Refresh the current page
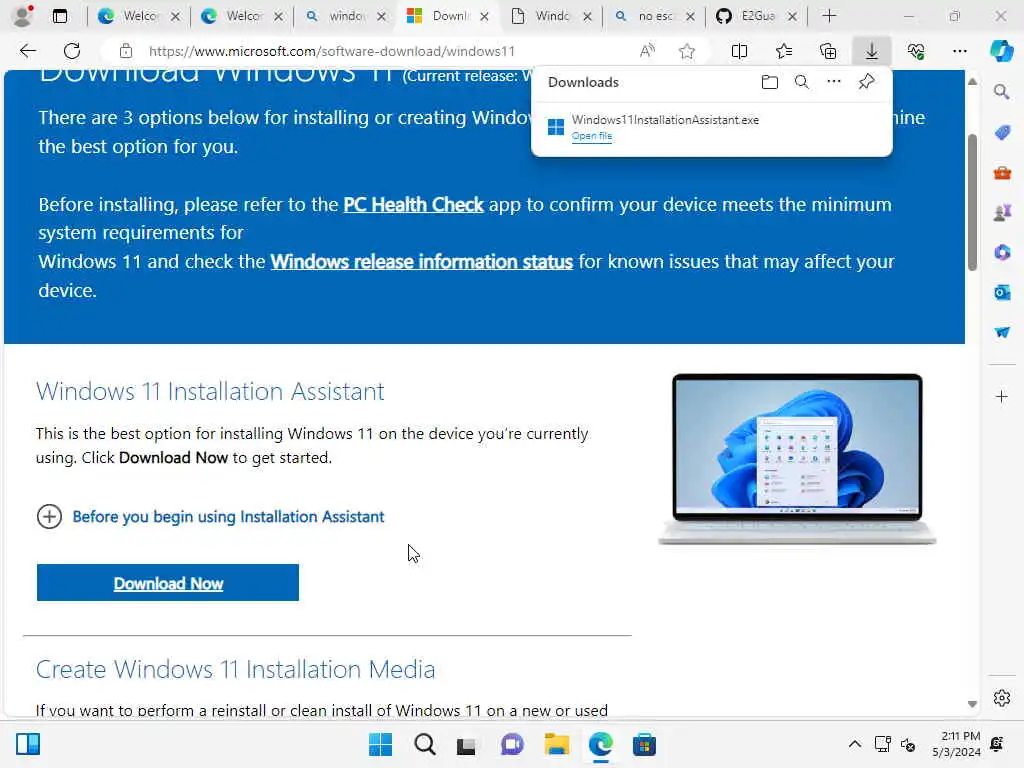The width and height of the screenshot is (1024, 768). click(72, 51)
